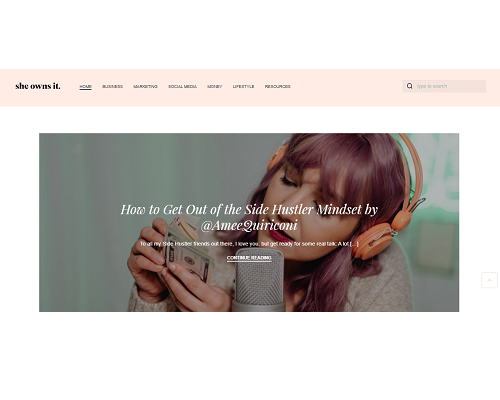Click the Continue Reading link
The image size is (500, 400).
pos(249,258)
